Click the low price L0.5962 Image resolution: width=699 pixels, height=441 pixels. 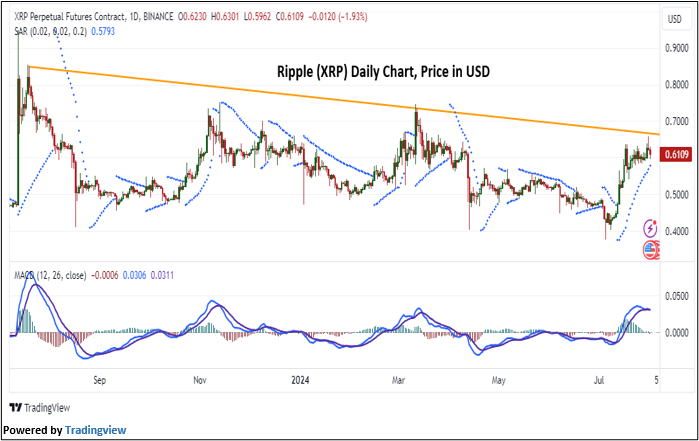257,17
